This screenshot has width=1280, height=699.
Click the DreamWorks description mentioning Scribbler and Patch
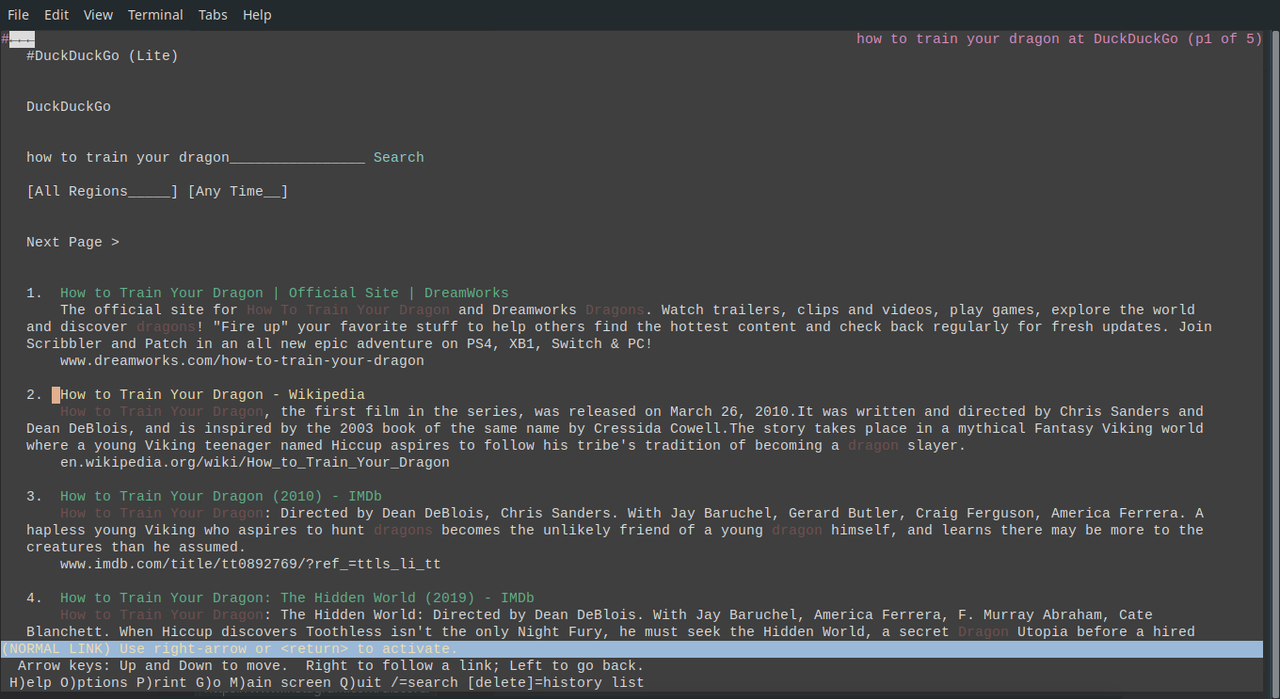(x=619, y=327)
